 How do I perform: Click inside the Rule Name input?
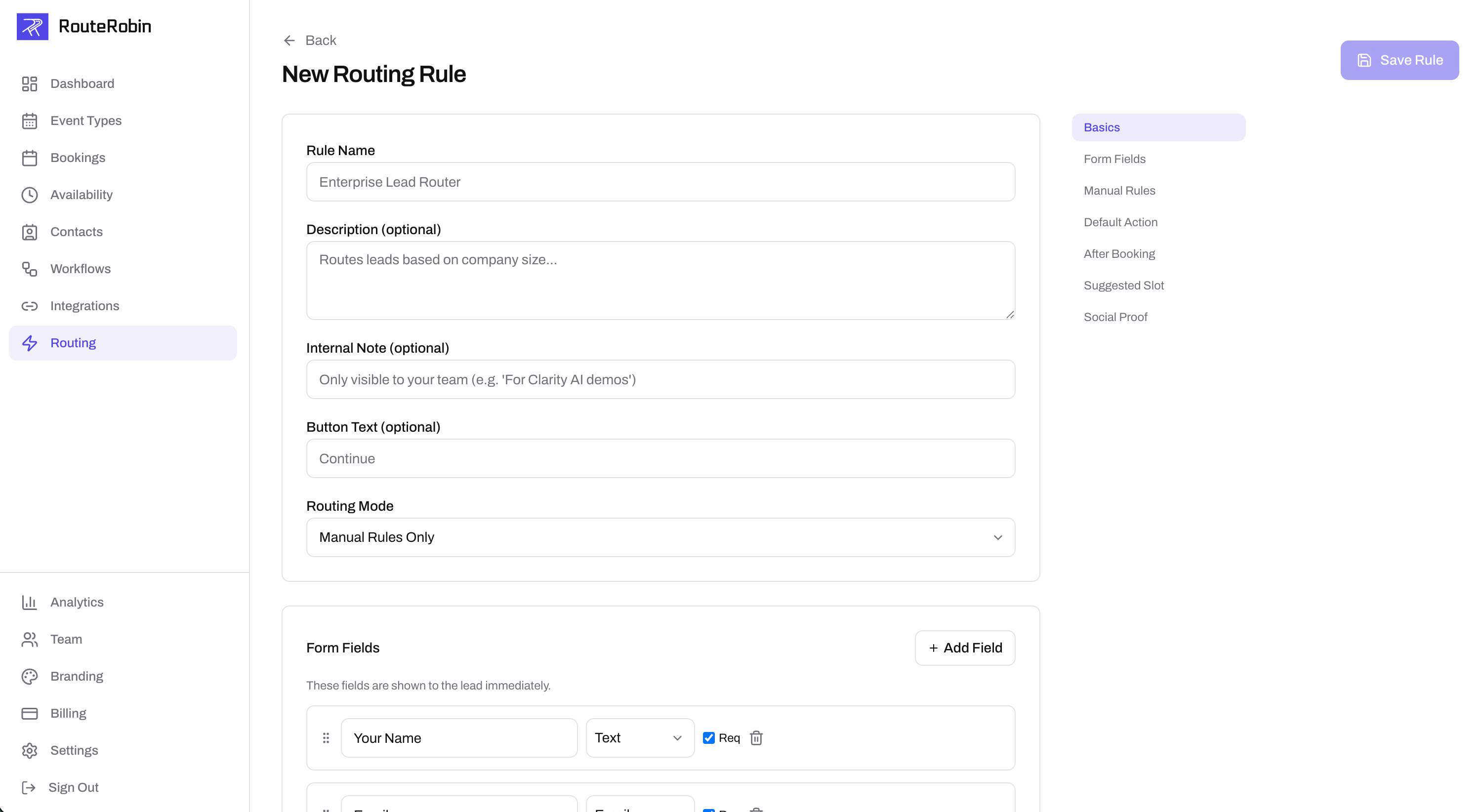[660, 182]
